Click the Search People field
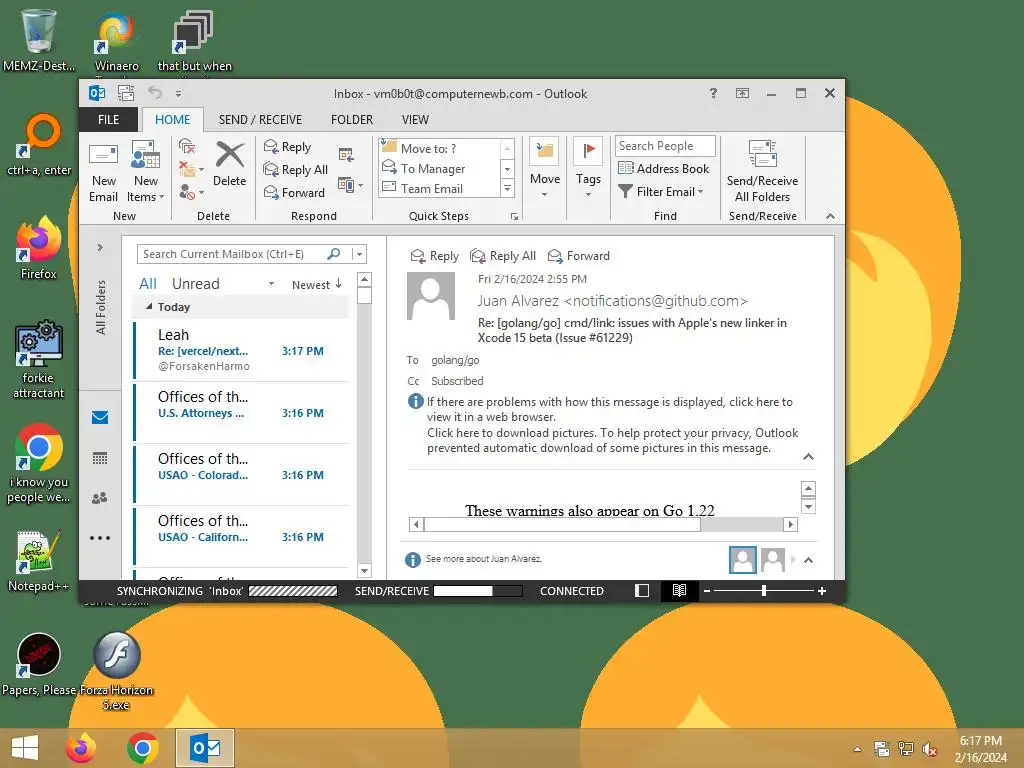This screenshot has height=768, width=1024. pyautogui.click(x=665, y=146)
